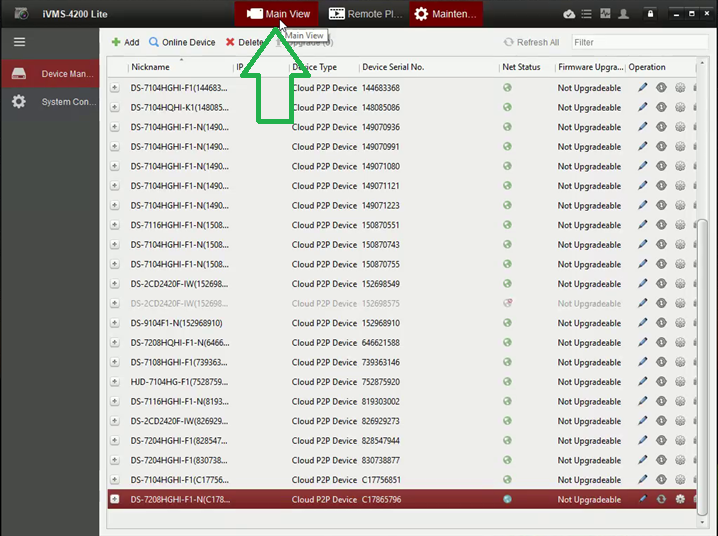
Task: Select the DS-7108HGHI-F1(739363... nickname
Action: [x=179, y=362]
